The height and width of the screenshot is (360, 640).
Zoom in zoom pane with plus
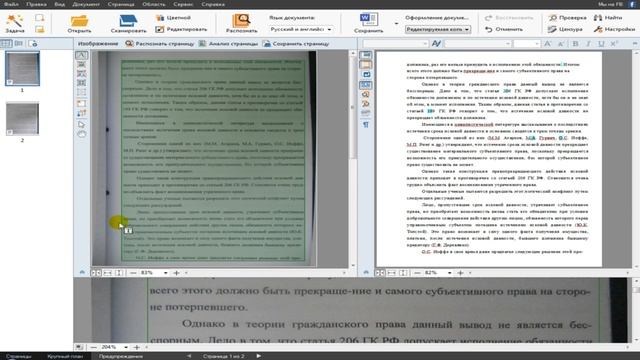[x=137, y=347]
